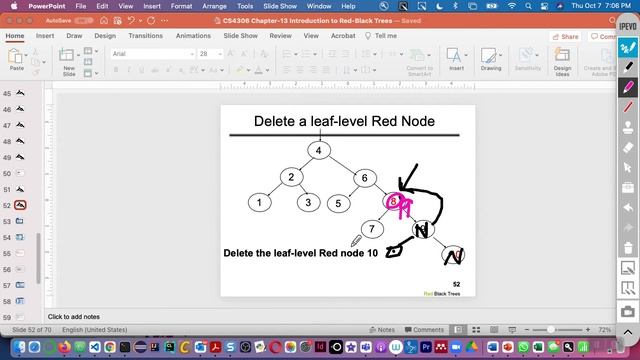Click the Undo arrow in title bar

click(131, 20)
